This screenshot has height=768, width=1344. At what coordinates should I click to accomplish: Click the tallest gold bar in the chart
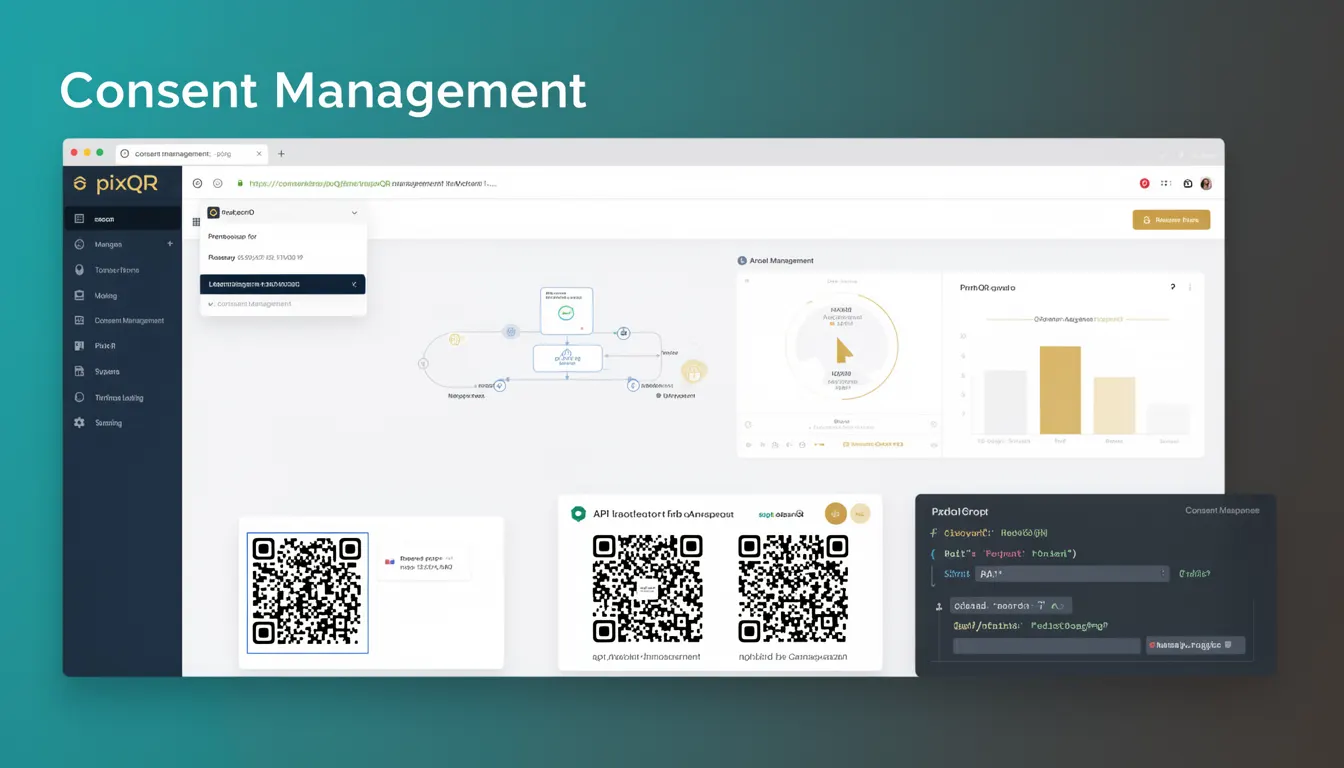1060,390
